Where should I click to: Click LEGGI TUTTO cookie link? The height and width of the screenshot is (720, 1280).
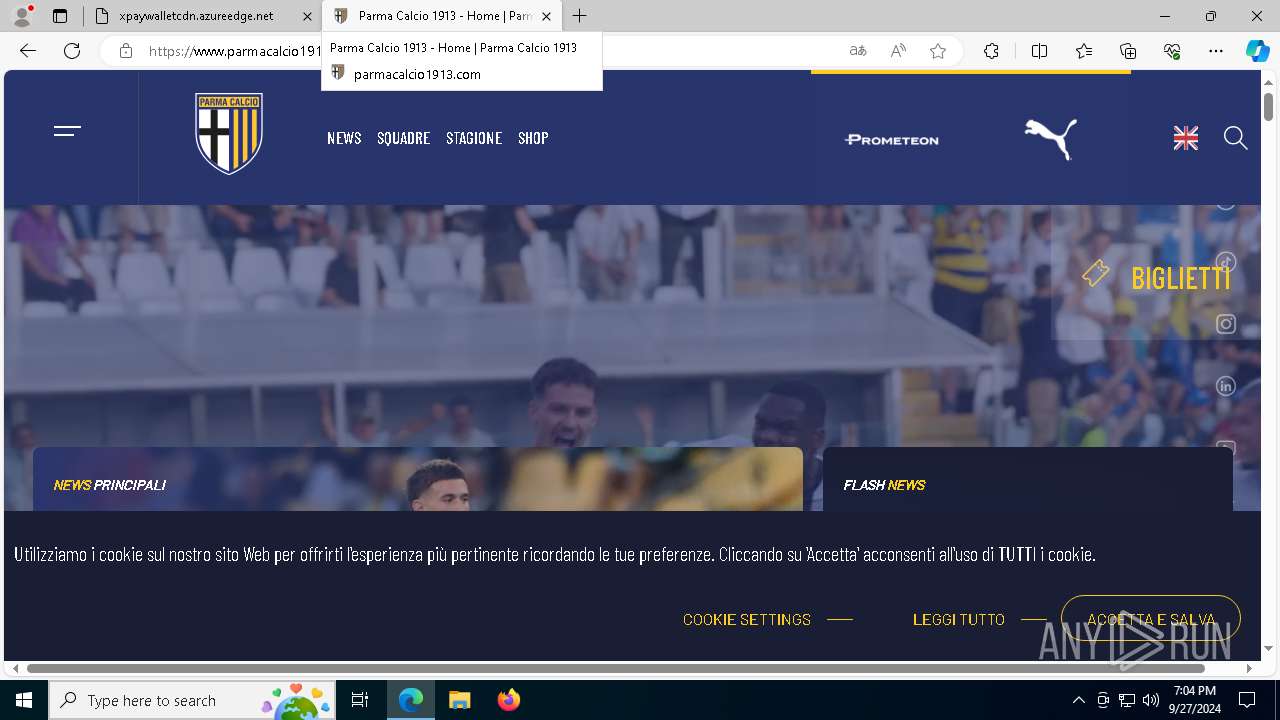point(959,620)
